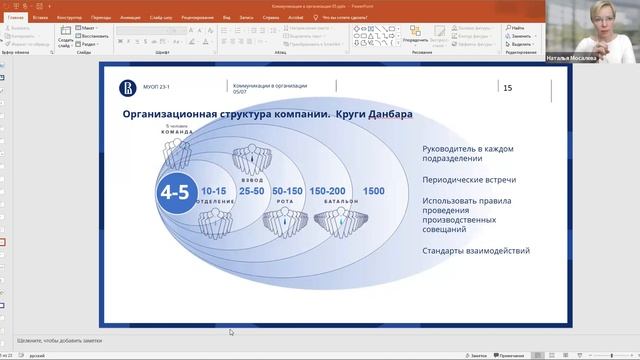Image resolution: width=640 pixels, height=360 pixels.
Task: Toggle align text right icon
Action: 241,42
